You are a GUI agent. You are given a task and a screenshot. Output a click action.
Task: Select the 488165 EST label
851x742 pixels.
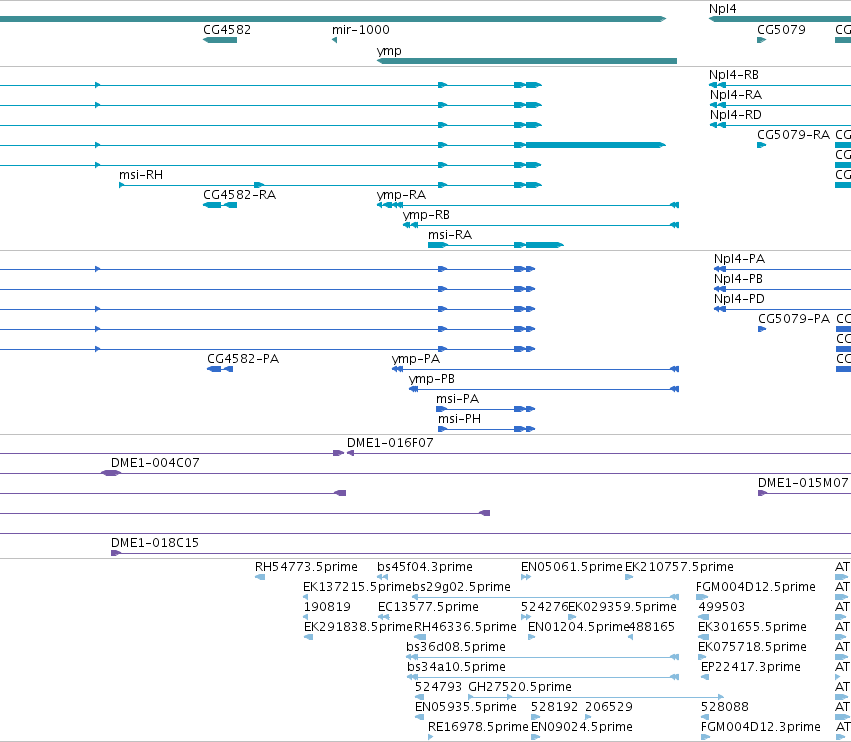tap(652, 627)
